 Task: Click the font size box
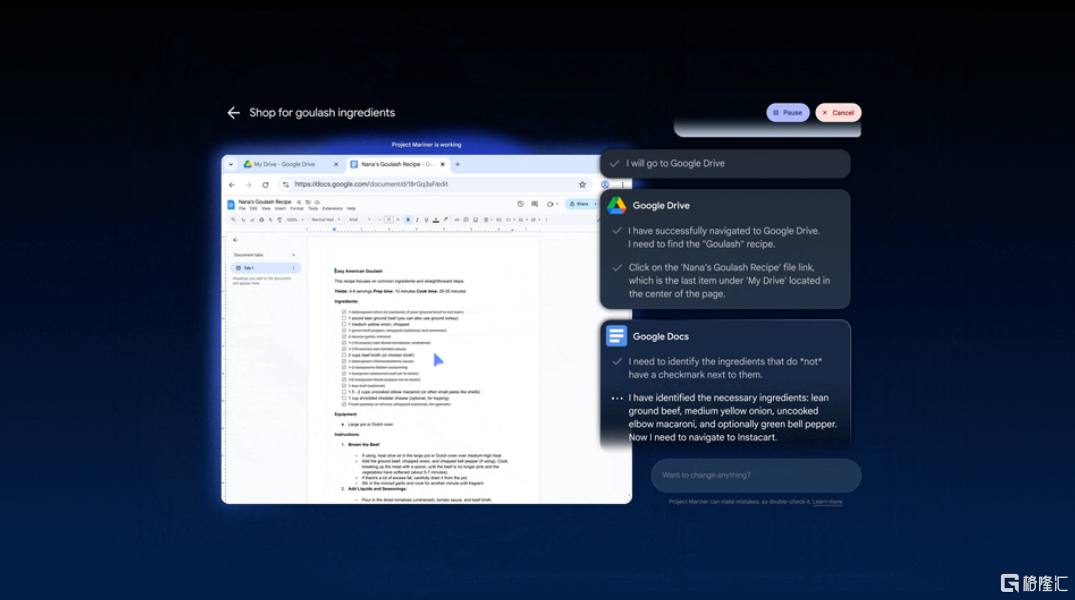pyautogui.click(x=389, y=220)
